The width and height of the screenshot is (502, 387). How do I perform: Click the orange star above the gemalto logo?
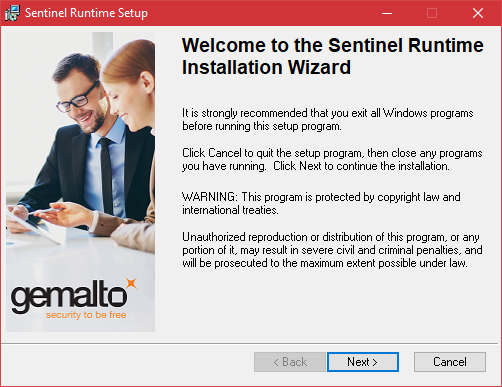coord(131,284)
